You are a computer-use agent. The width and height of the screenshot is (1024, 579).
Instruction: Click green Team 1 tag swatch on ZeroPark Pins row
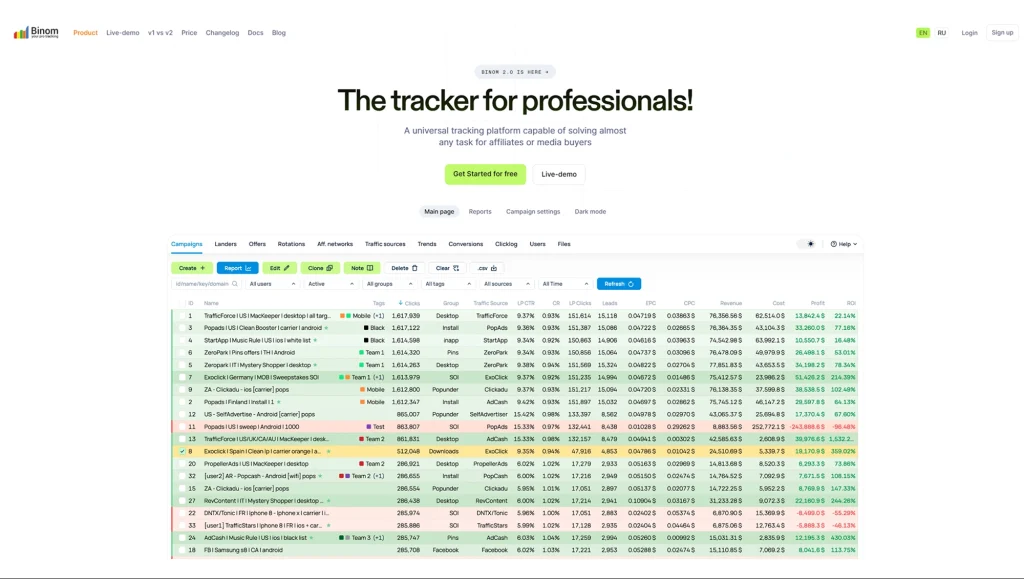click(x=361, y=352)
